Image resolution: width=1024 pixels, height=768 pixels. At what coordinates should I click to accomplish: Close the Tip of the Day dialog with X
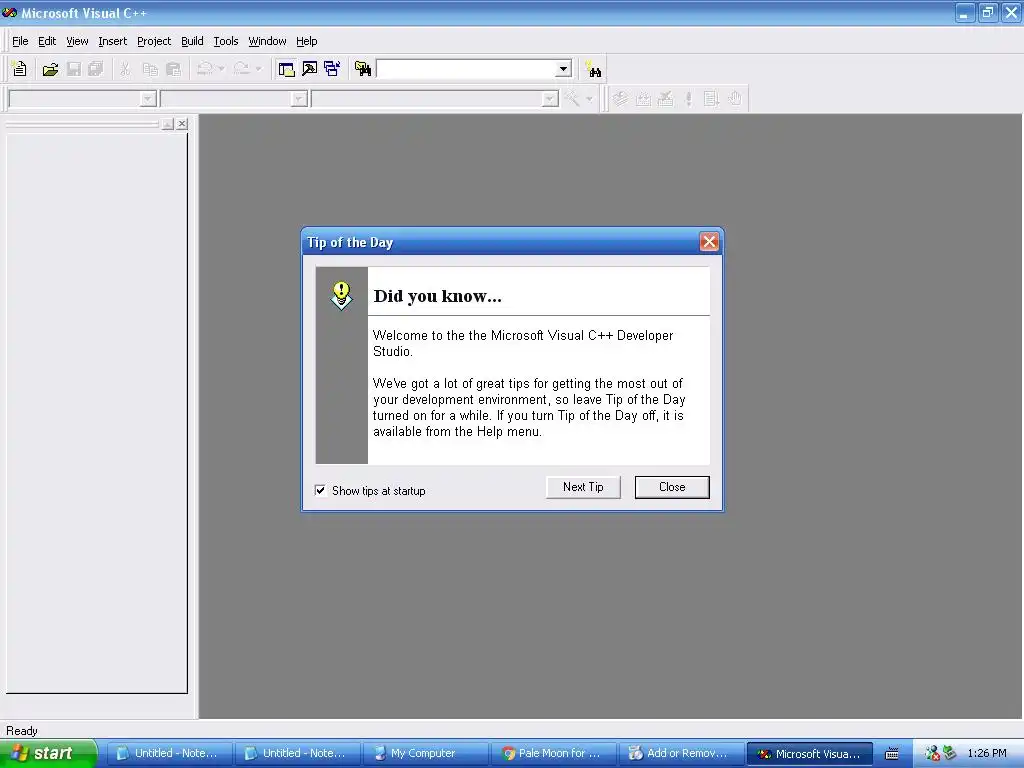pos(709,242)
